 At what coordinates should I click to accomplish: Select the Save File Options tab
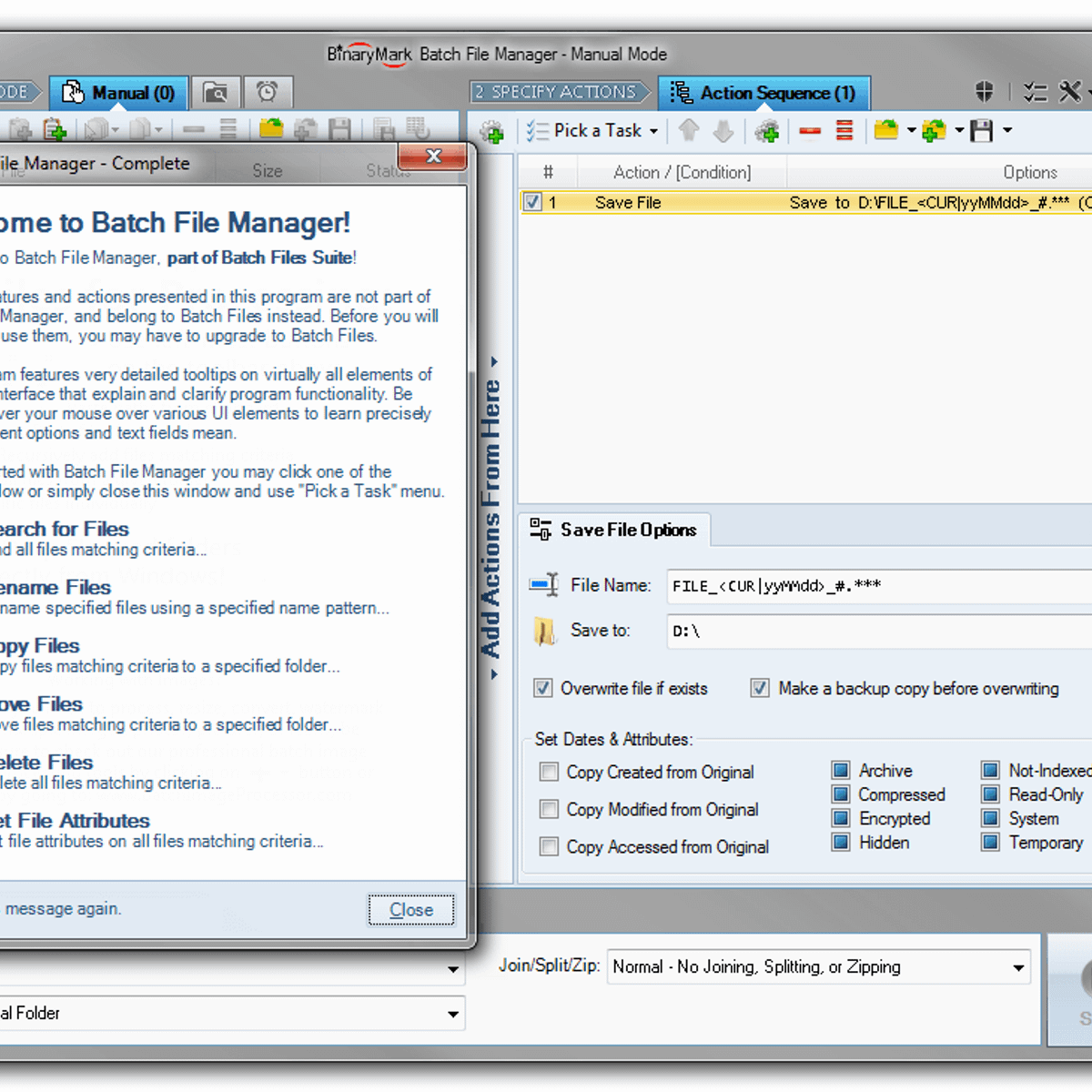614,530
